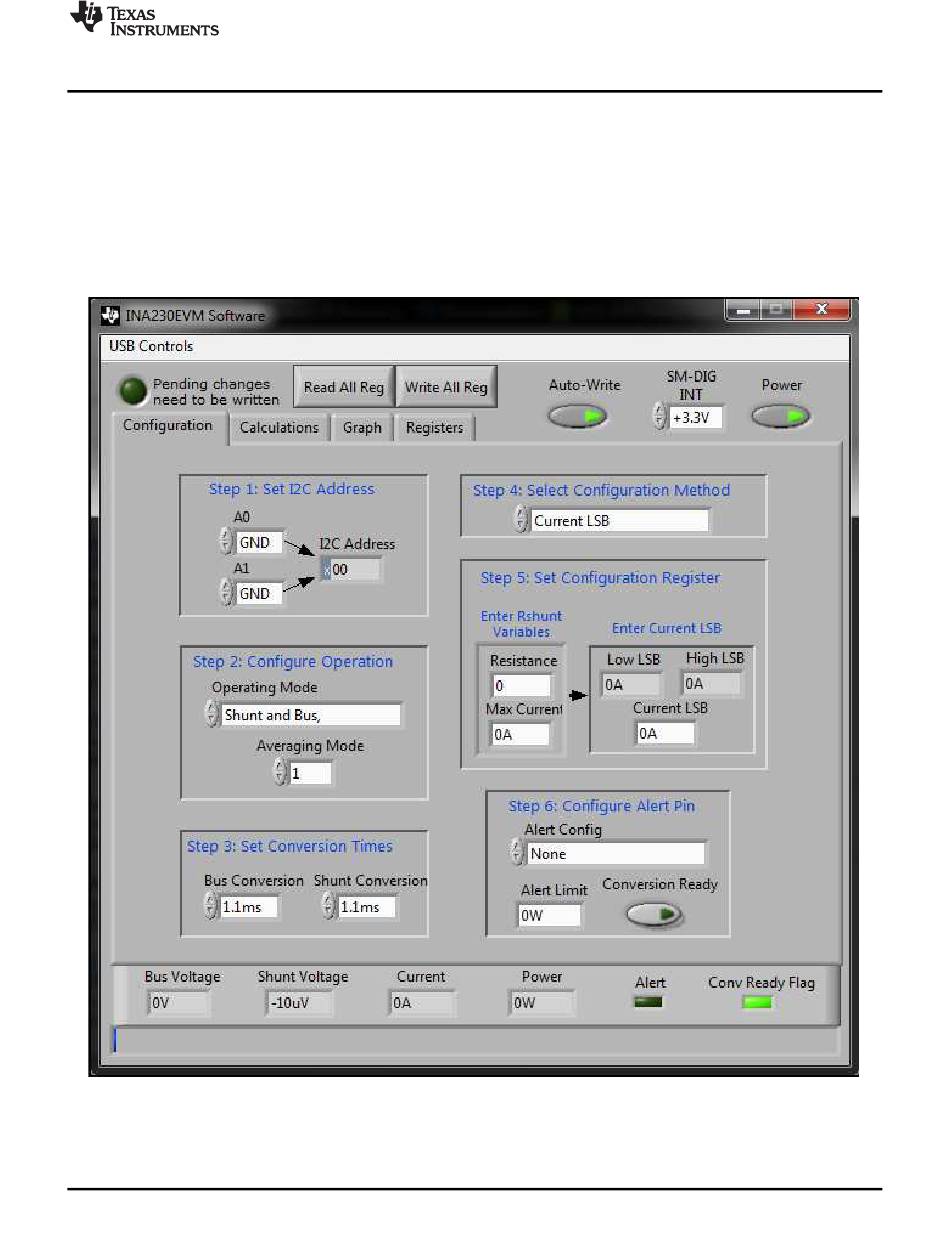Image resolution: width=950 pixels, height=1241 pixels.
Task: Switch to the Registers tab
Action: click(x=434, y=427)
